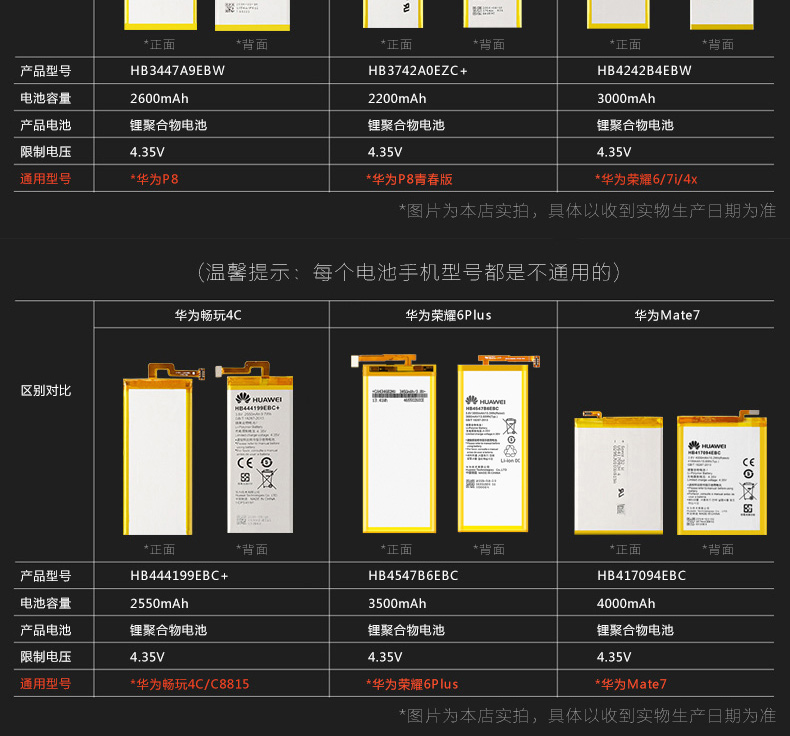Click the red *华为畅玩4C/C8815 text
The image size is (790, 736).
point(189,684)
